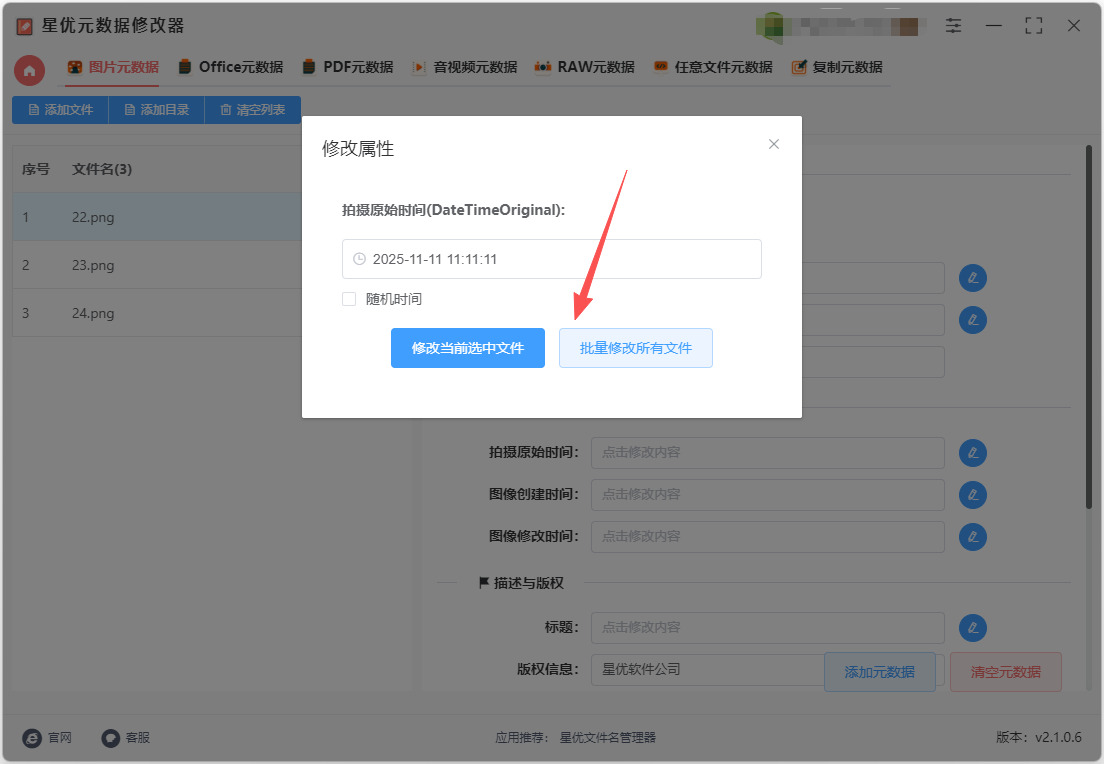The width and height of the screenshot is (1104, 764).
Task: Click the red home icon
Action: tap(30, 70)
